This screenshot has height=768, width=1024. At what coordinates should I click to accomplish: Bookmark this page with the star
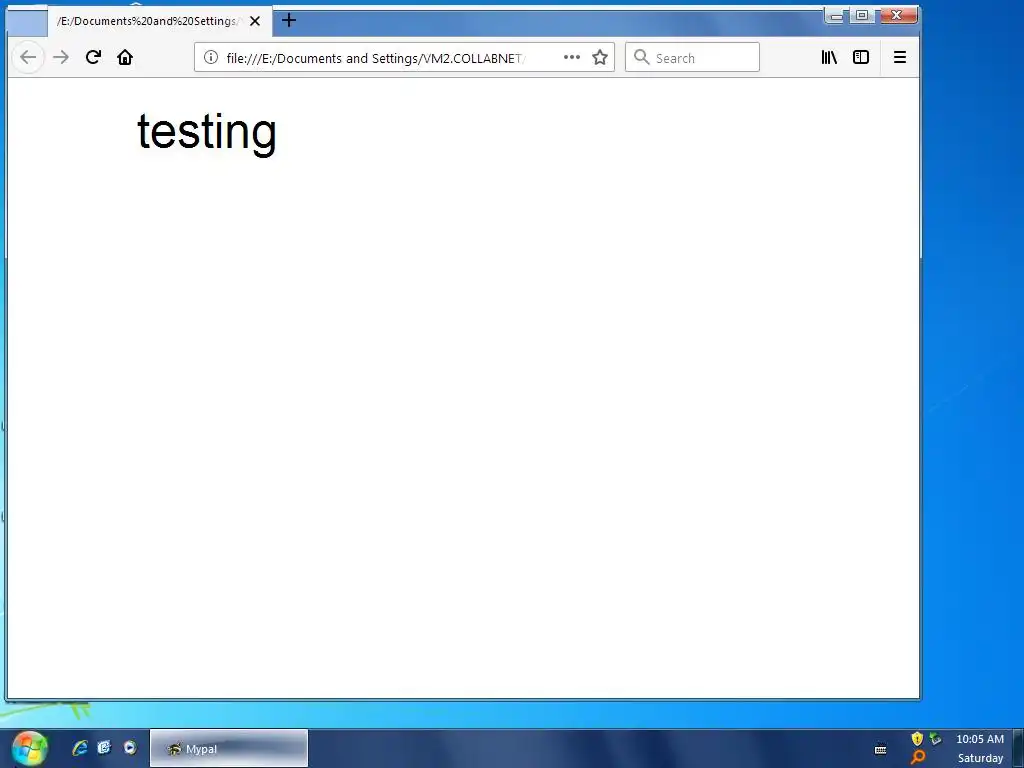coord(600,57)
